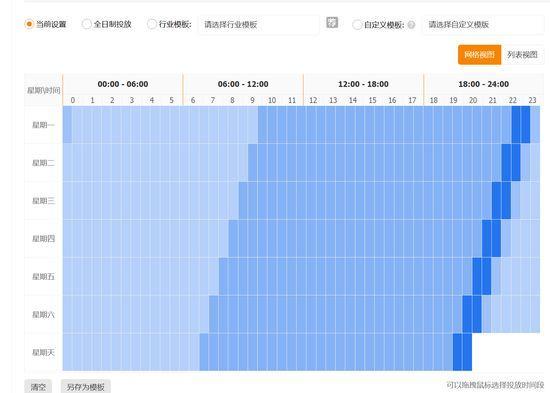Viewport: 550px width, 393px height.
Task: Click the 18:00 - 24:00 time range header
Action: pyautogui.click(x=484, y=84)
